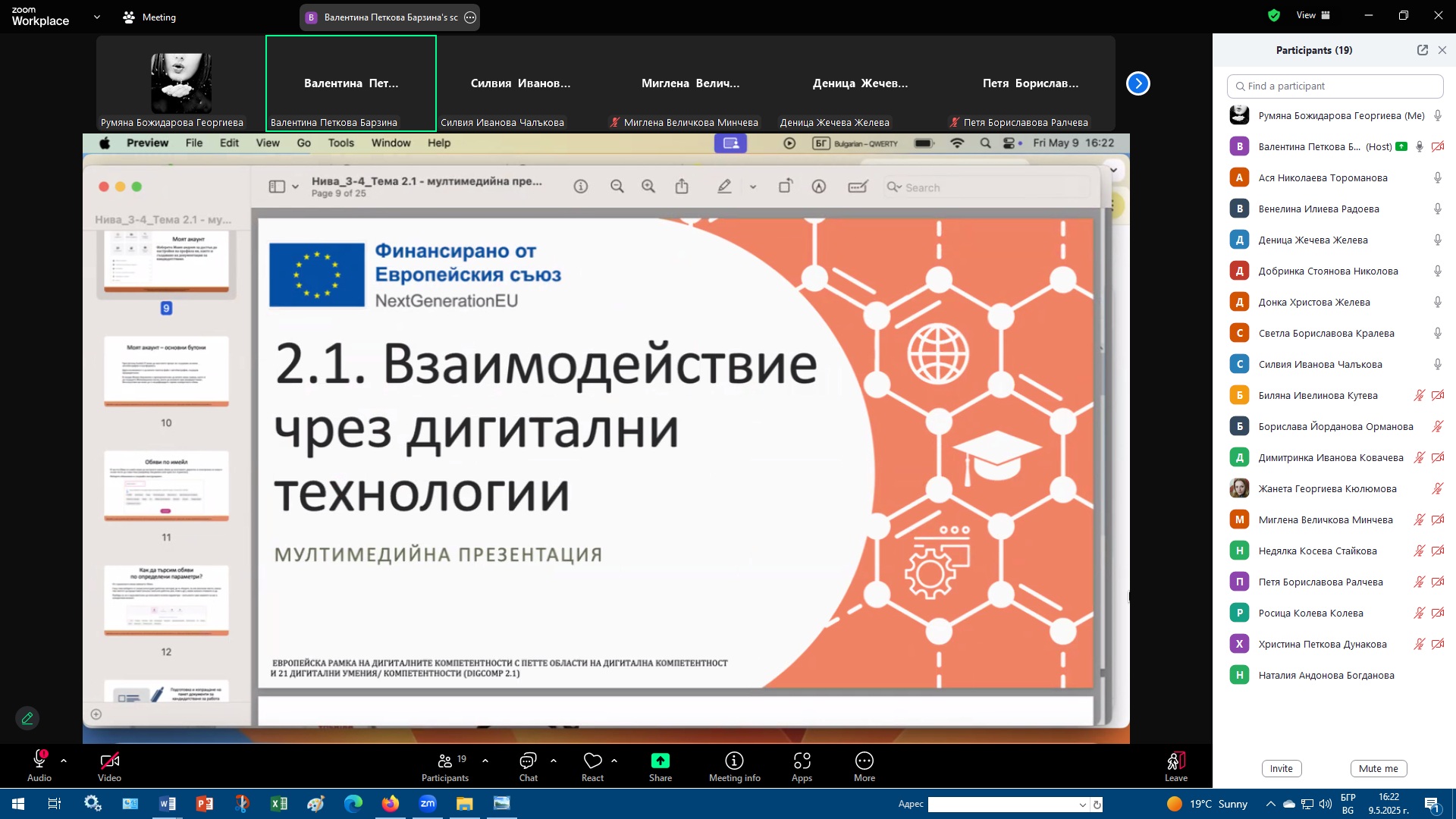Close the Participants panel
This screenshot has width=1456, height=819.
(x=1442, y=50)
